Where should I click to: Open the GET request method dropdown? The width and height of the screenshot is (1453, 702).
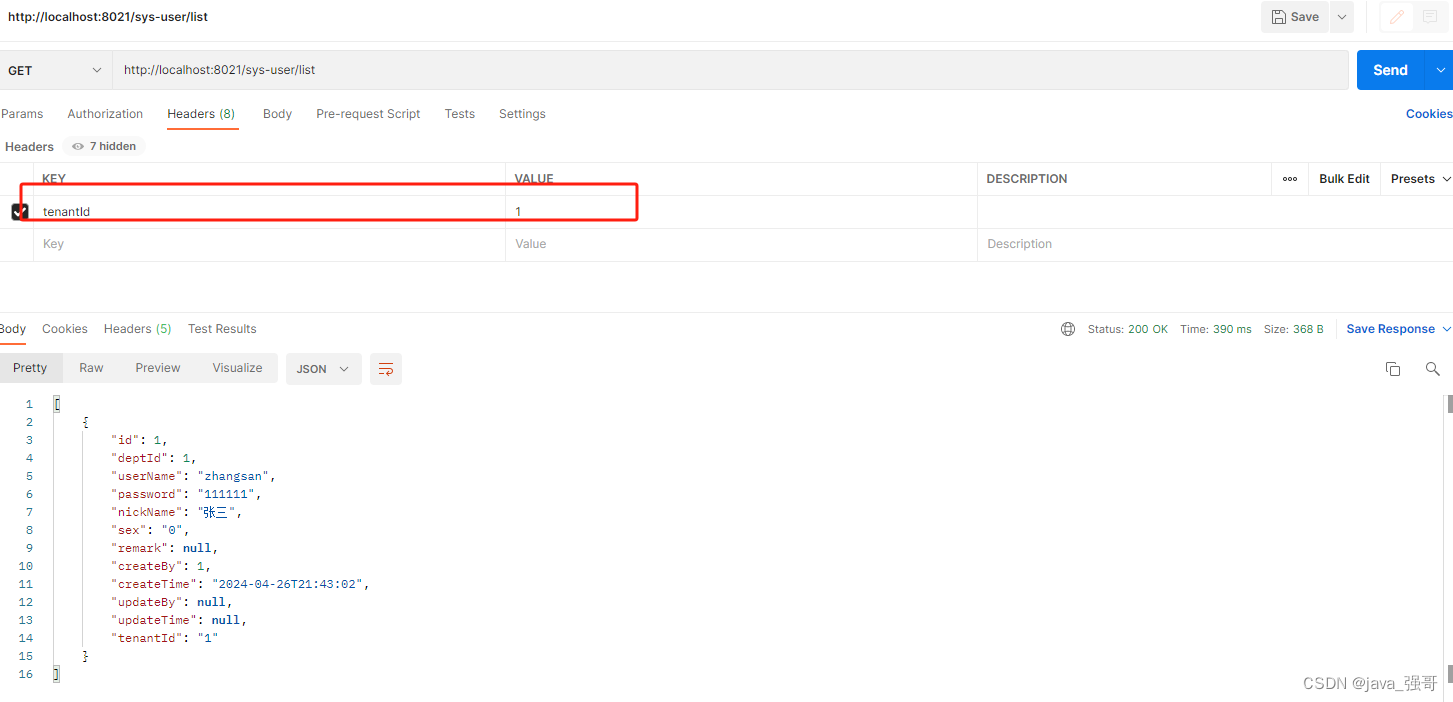pyautogui.click(x=55, y=70)
